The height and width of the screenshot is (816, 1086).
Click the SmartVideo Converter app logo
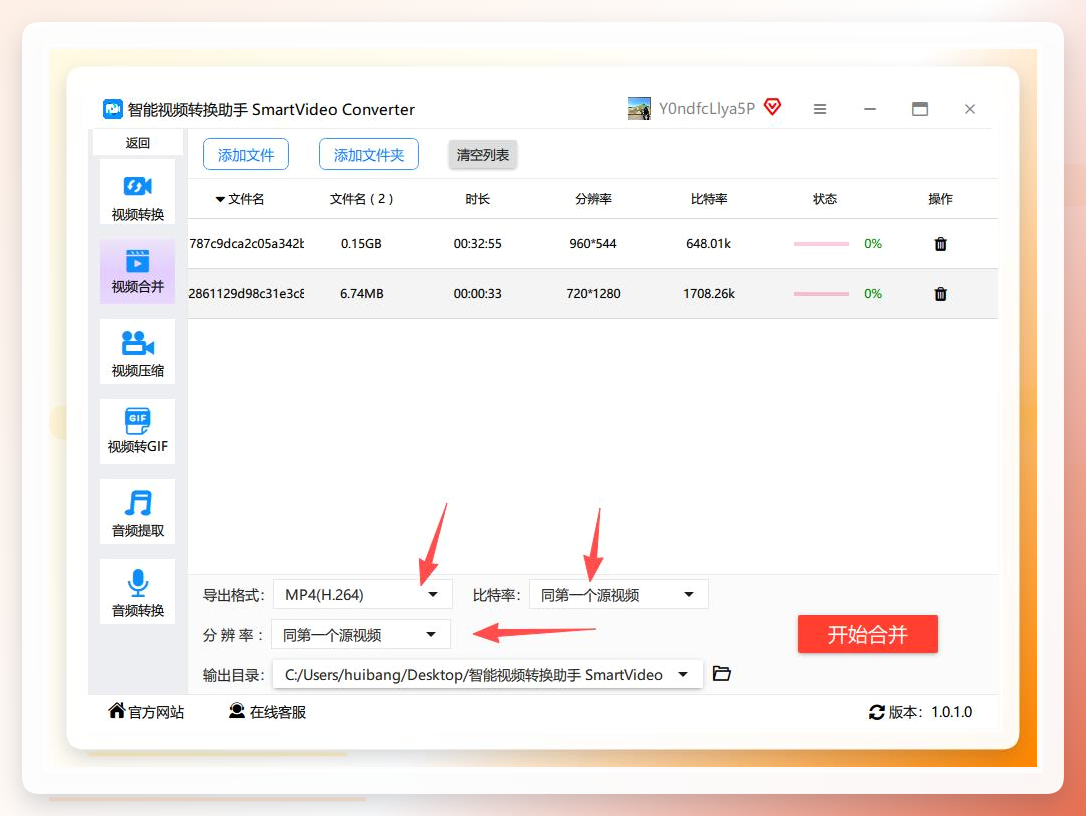click(112, 109)
